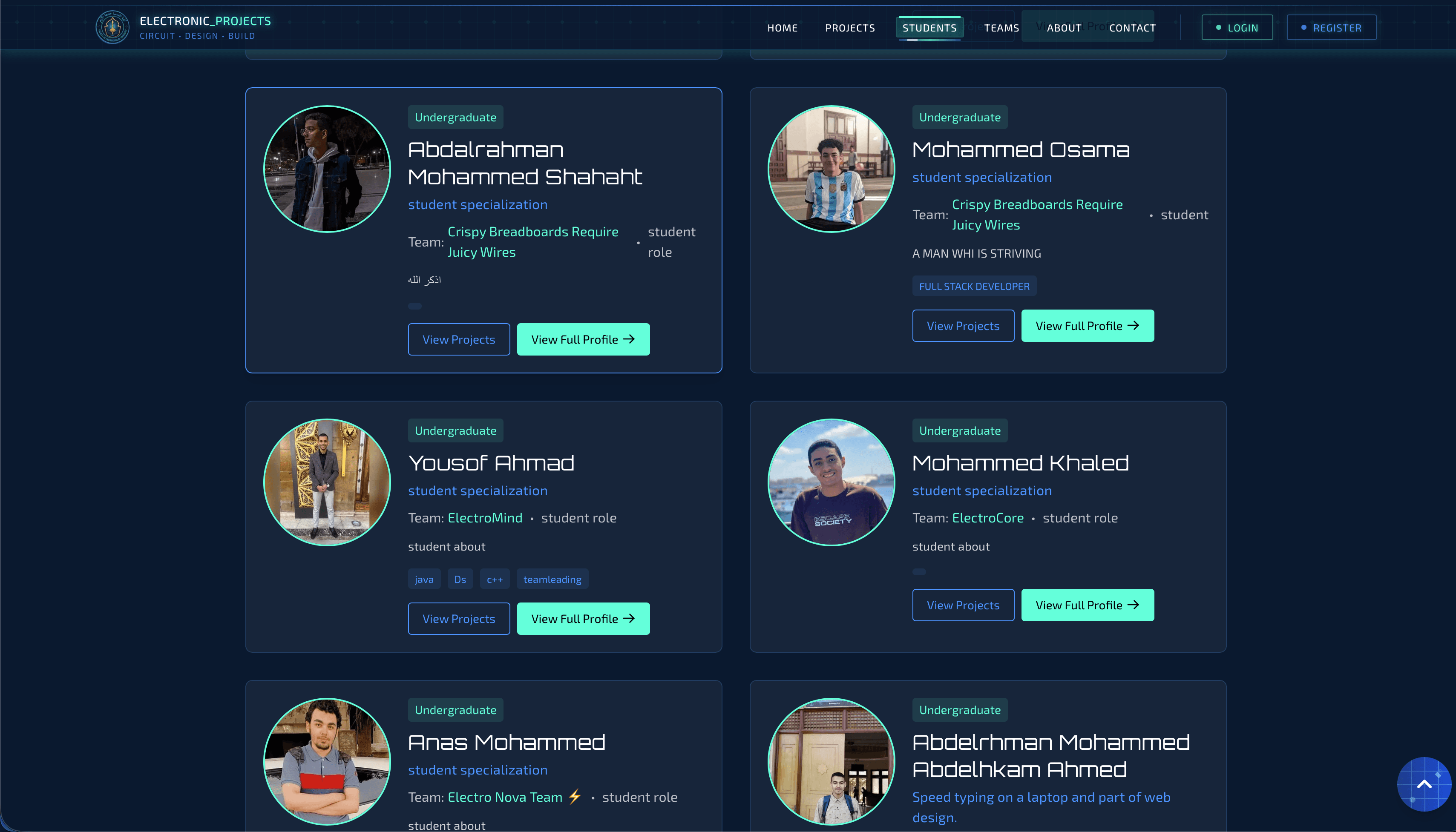Image resolution: width=1456 pixels, height=832 pixels.
Task: View Full Profile of Yousof Ahmad
Action: coord(583,619)
